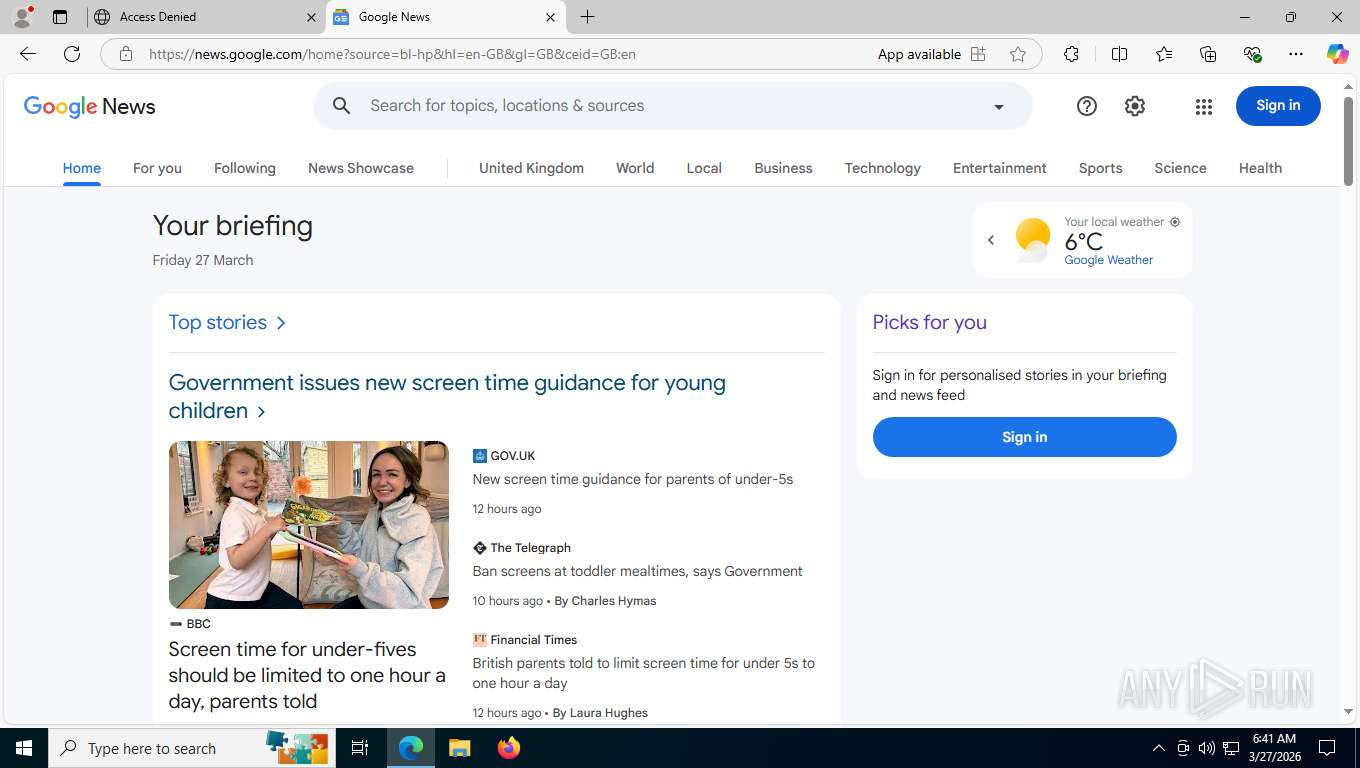1360x768 pixels.
Task: Open Split screen view icon
Action: click(x=1120, y=54)
